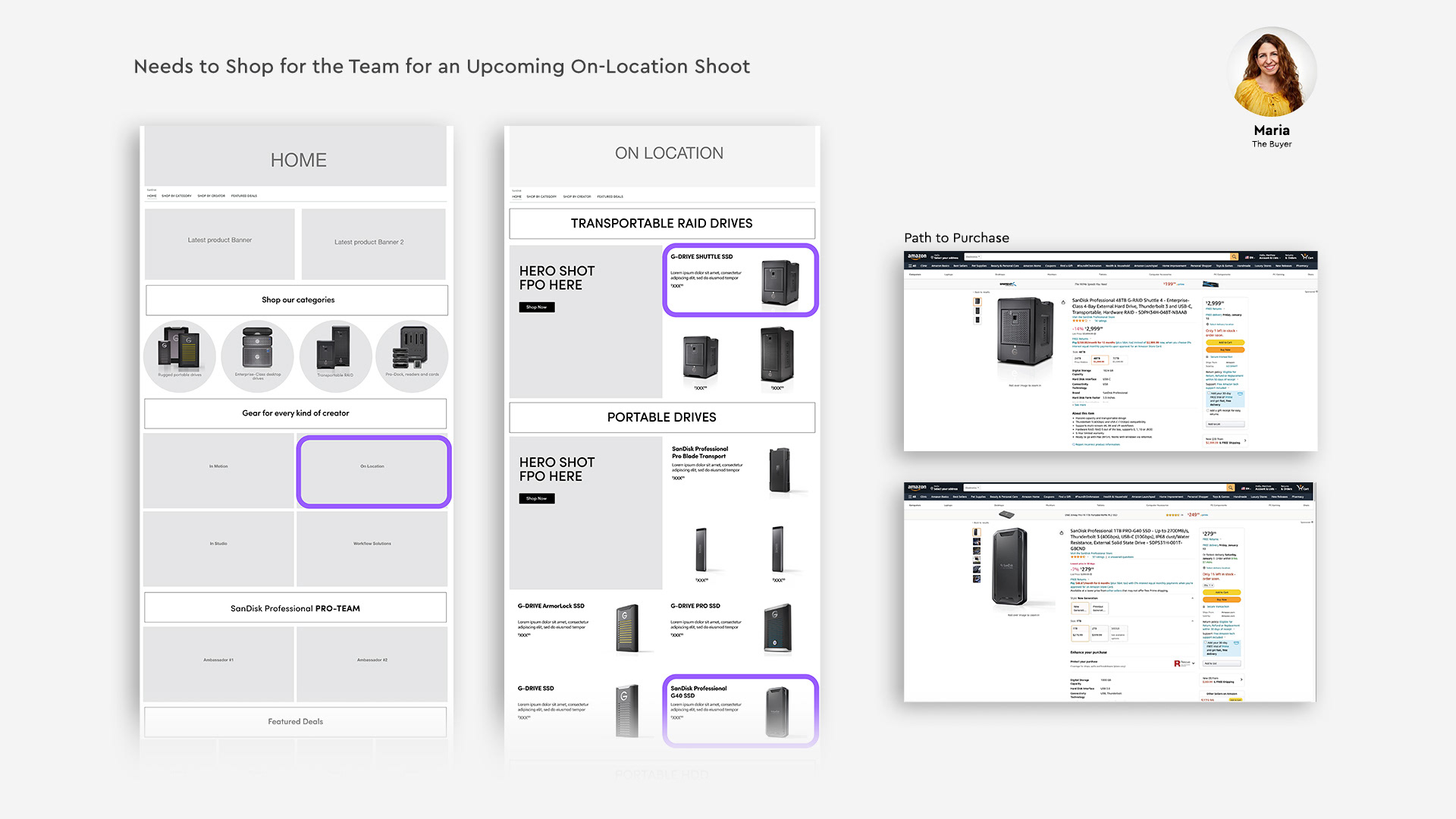The width and height of the screenshot is (1456, 819).
Task: Click the share icon beside G-RAID Shuttle image
Action: pyautogui.click(x=1063, y=302)
